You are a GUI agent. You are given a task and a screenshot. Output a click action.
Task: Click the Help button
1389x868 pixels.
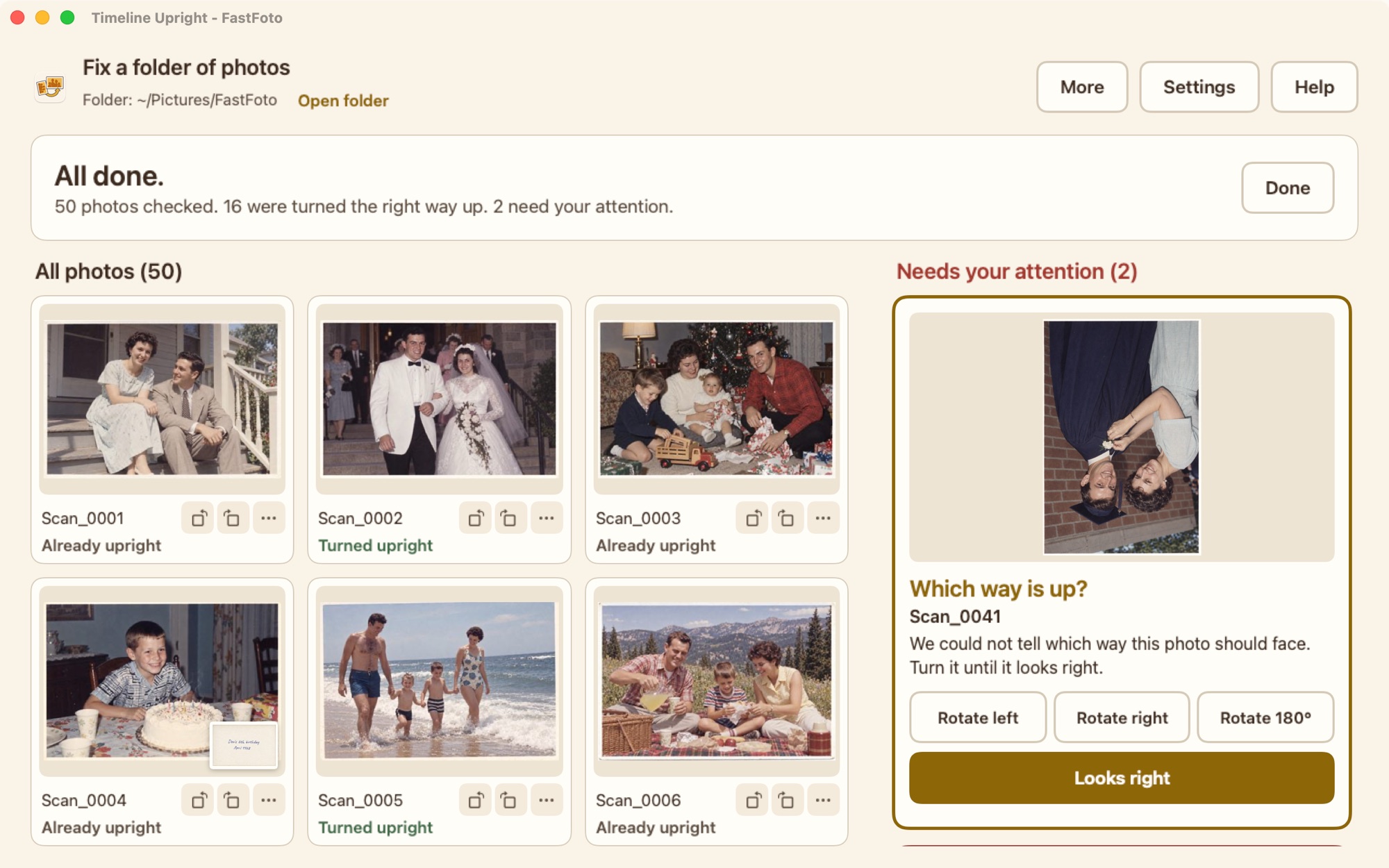coord(1314,87)
